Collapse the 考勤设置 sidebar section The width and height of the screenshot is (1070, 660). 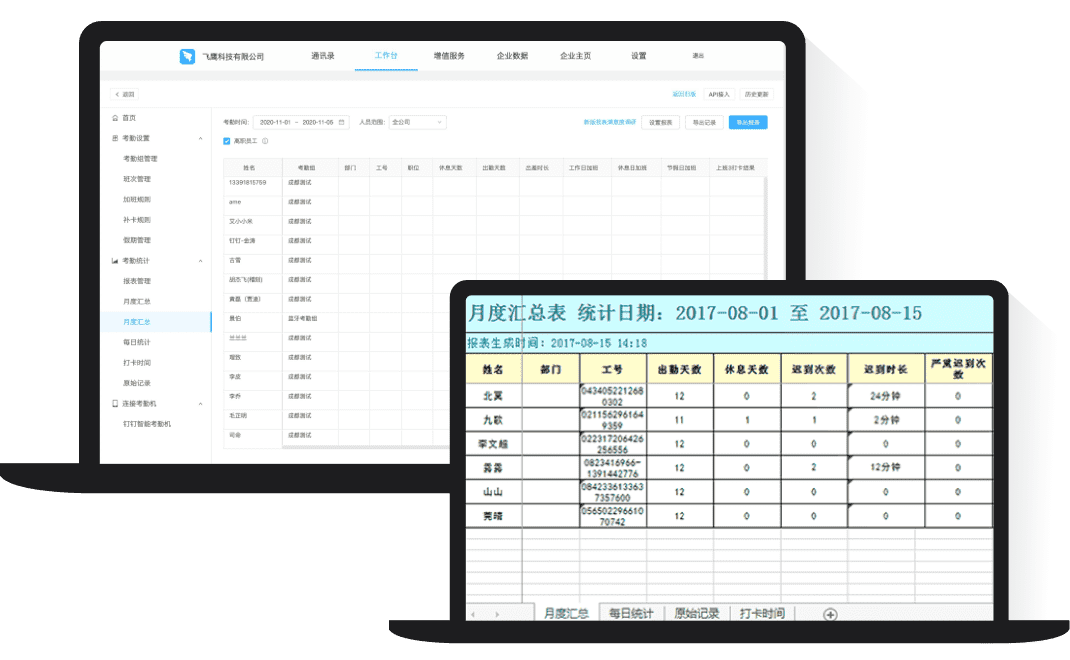tap(200, 138)
